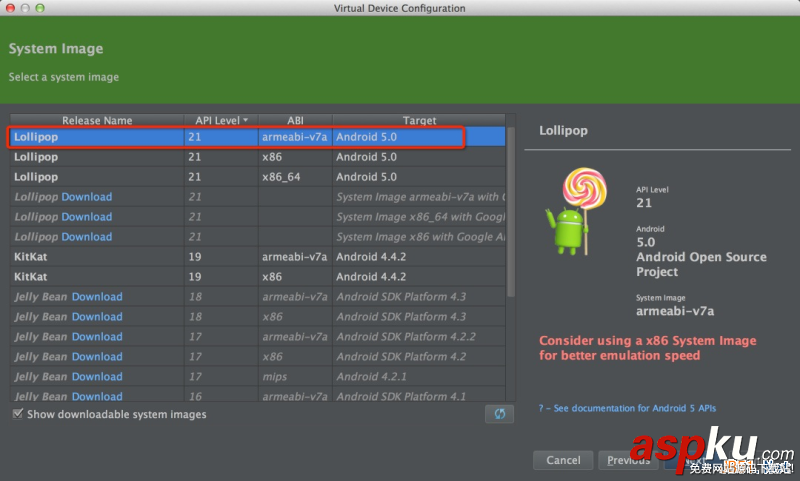The width and height of the screenshot is (800, 481).
Task: Download Jelly Bean API 17 x86 image
Action: pos(97,357)
